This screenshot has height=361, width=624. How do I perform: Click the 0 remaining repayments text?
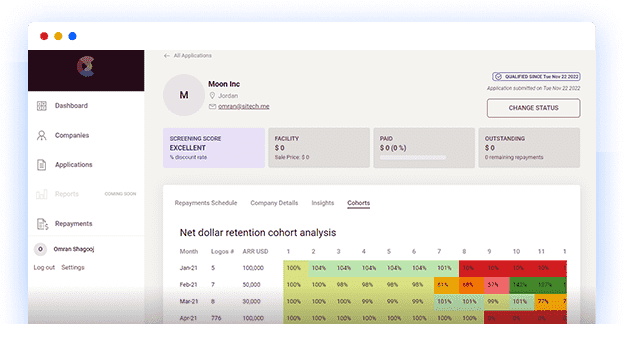tap(514, 158)
